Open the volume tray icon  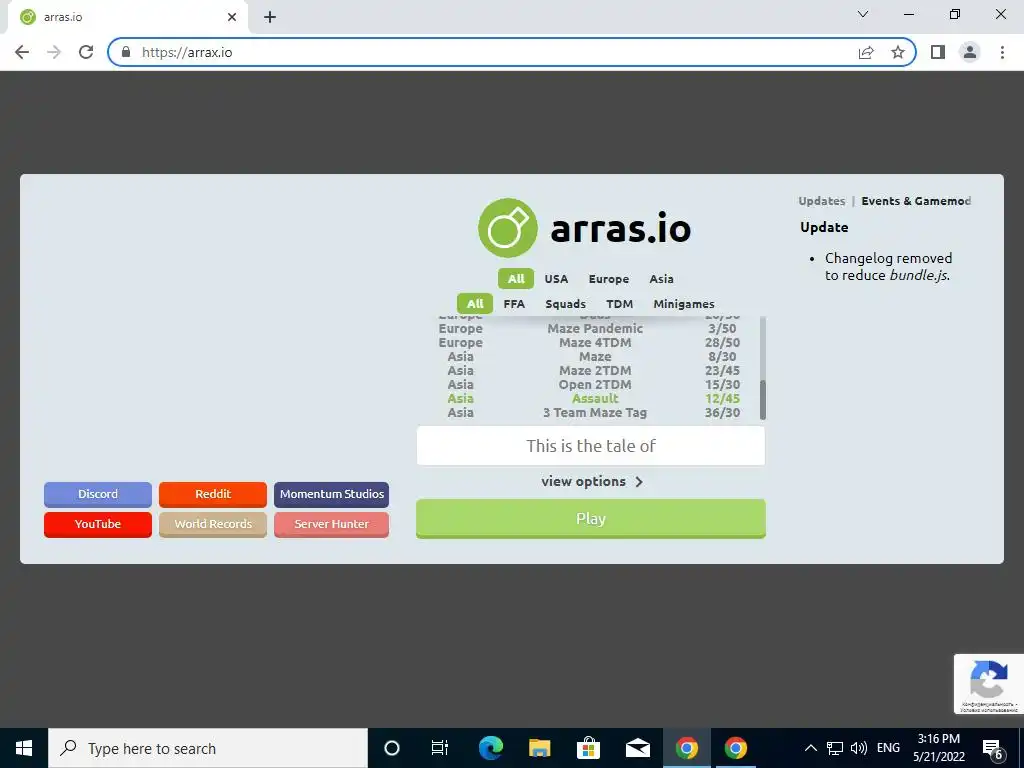859,748
